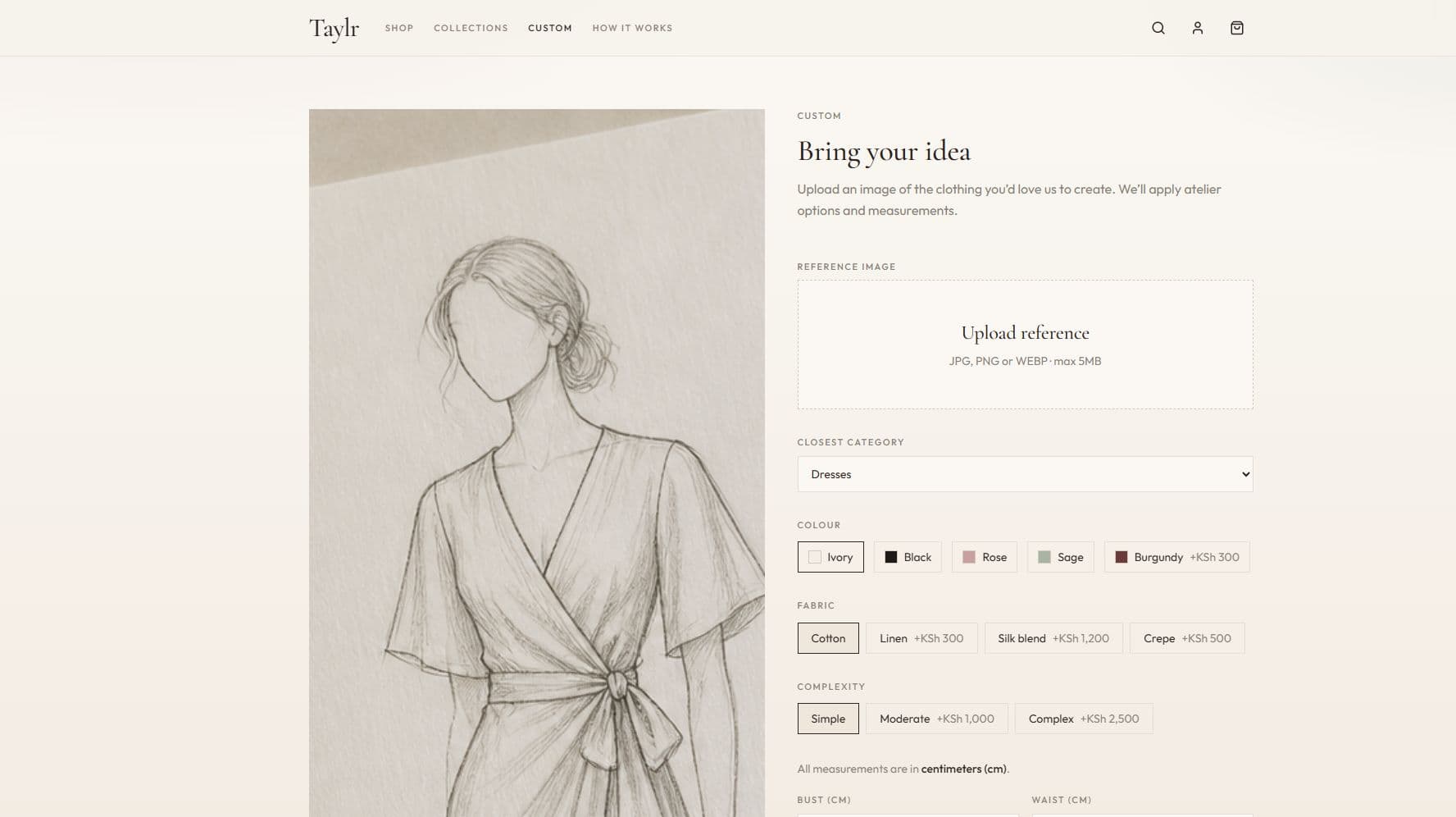Select Simple complexity option
This screenshot has width=1456, height=817.
(x=828, y=719)
